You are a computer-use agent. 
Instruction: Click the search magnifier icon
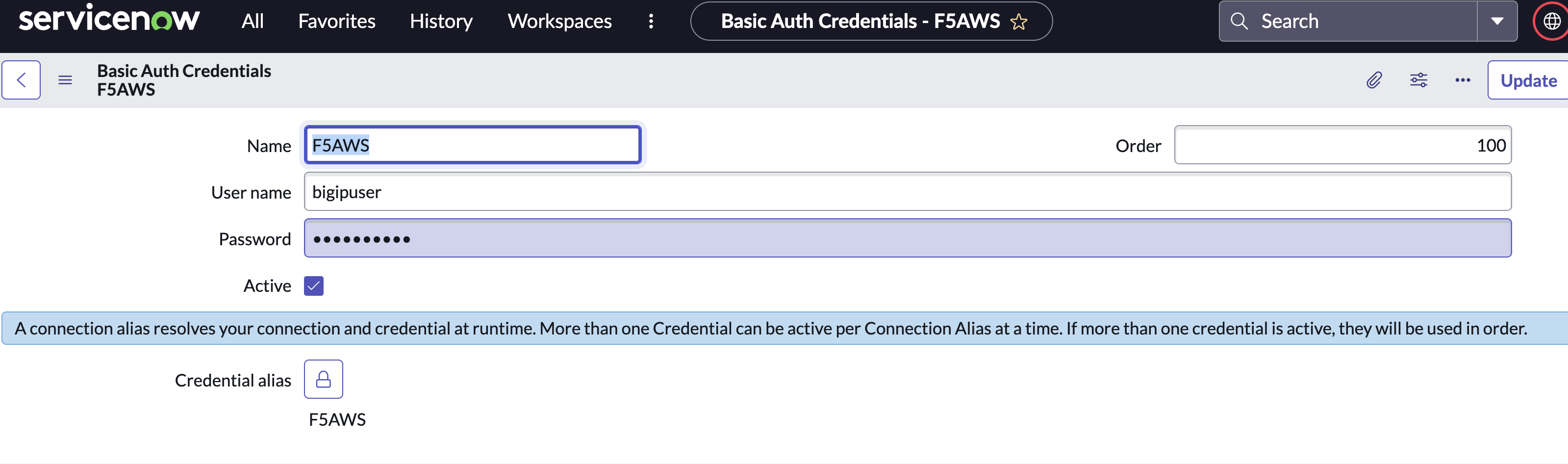click(1239, 21)
